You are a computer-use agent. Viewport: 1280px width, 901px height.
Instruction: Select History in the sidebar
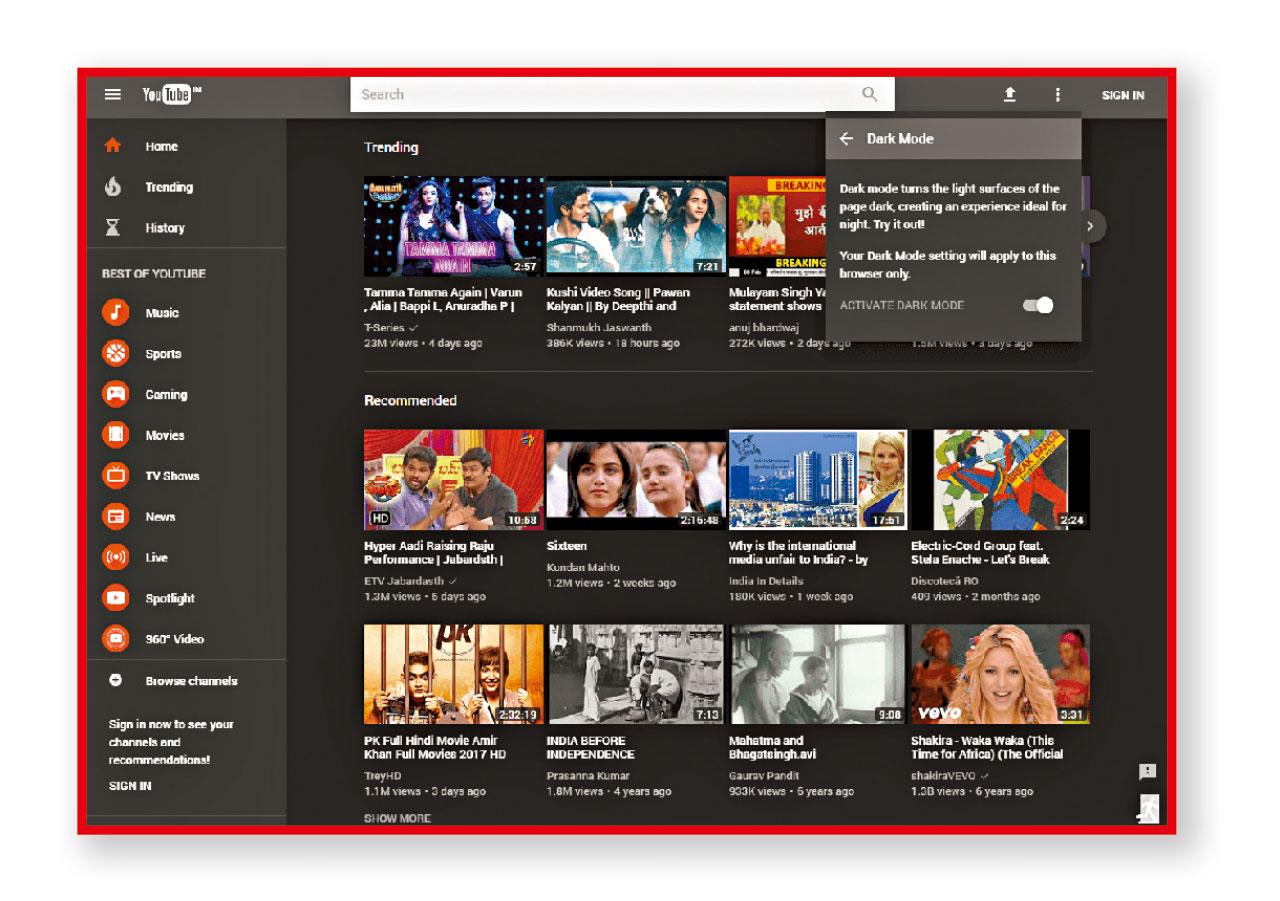point(165,228)
